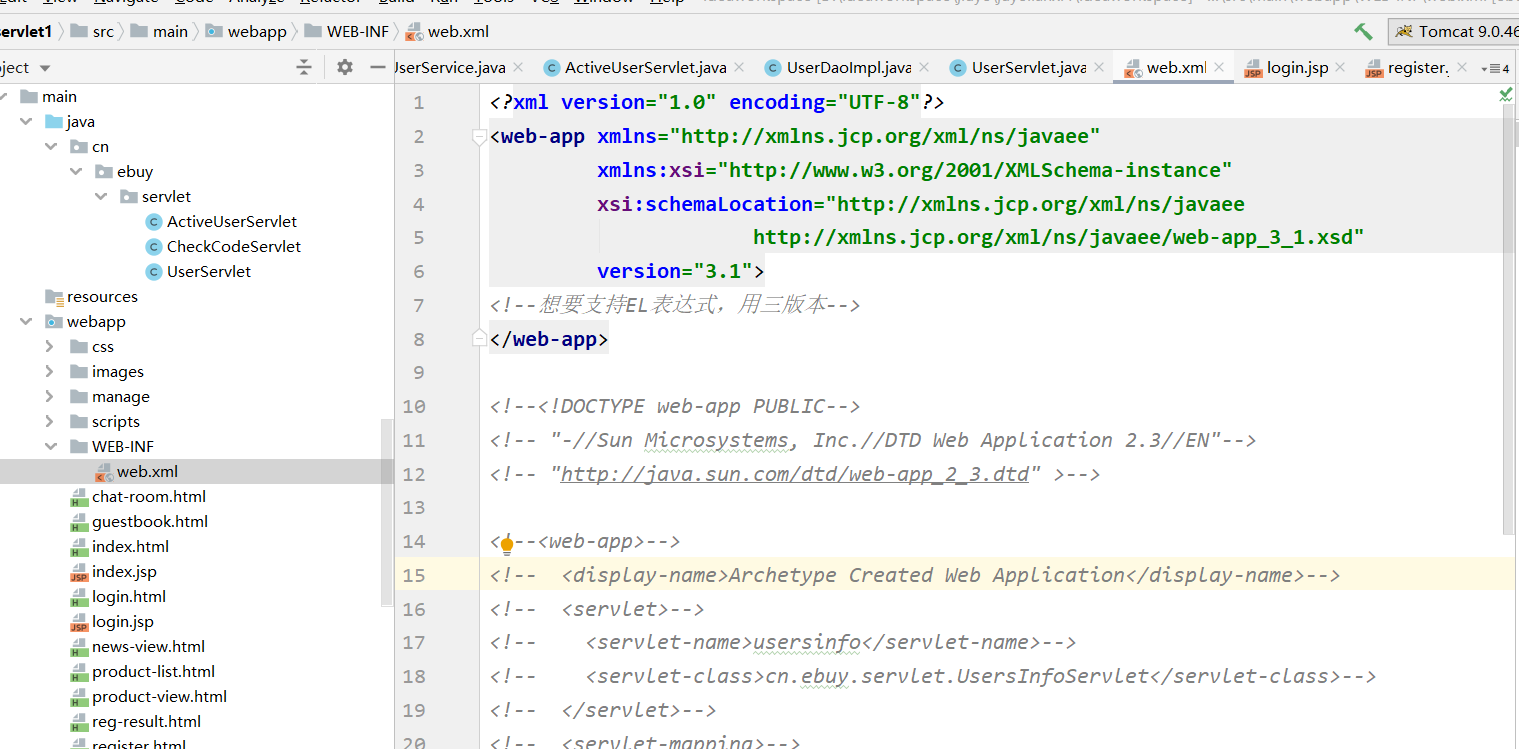Viewport: 1519px width, 749px height.
Task: Click the JSP file icon beside index.jsp
Action: (x=79, y=572)
